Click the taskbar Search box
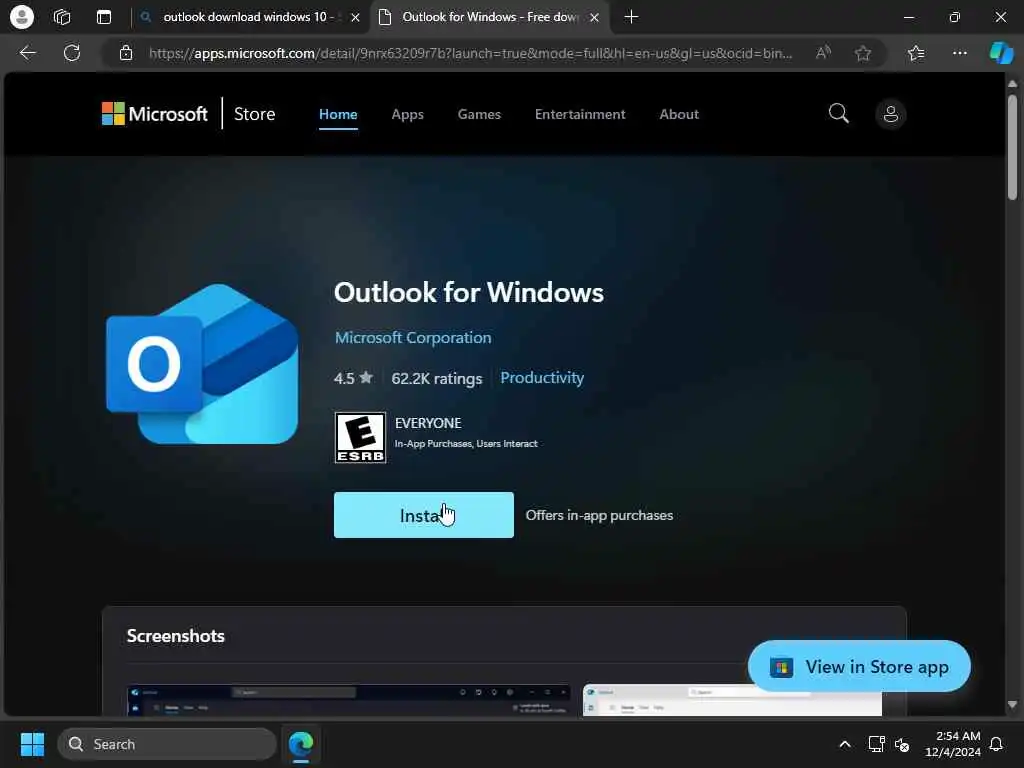 (x=167, y=744)
